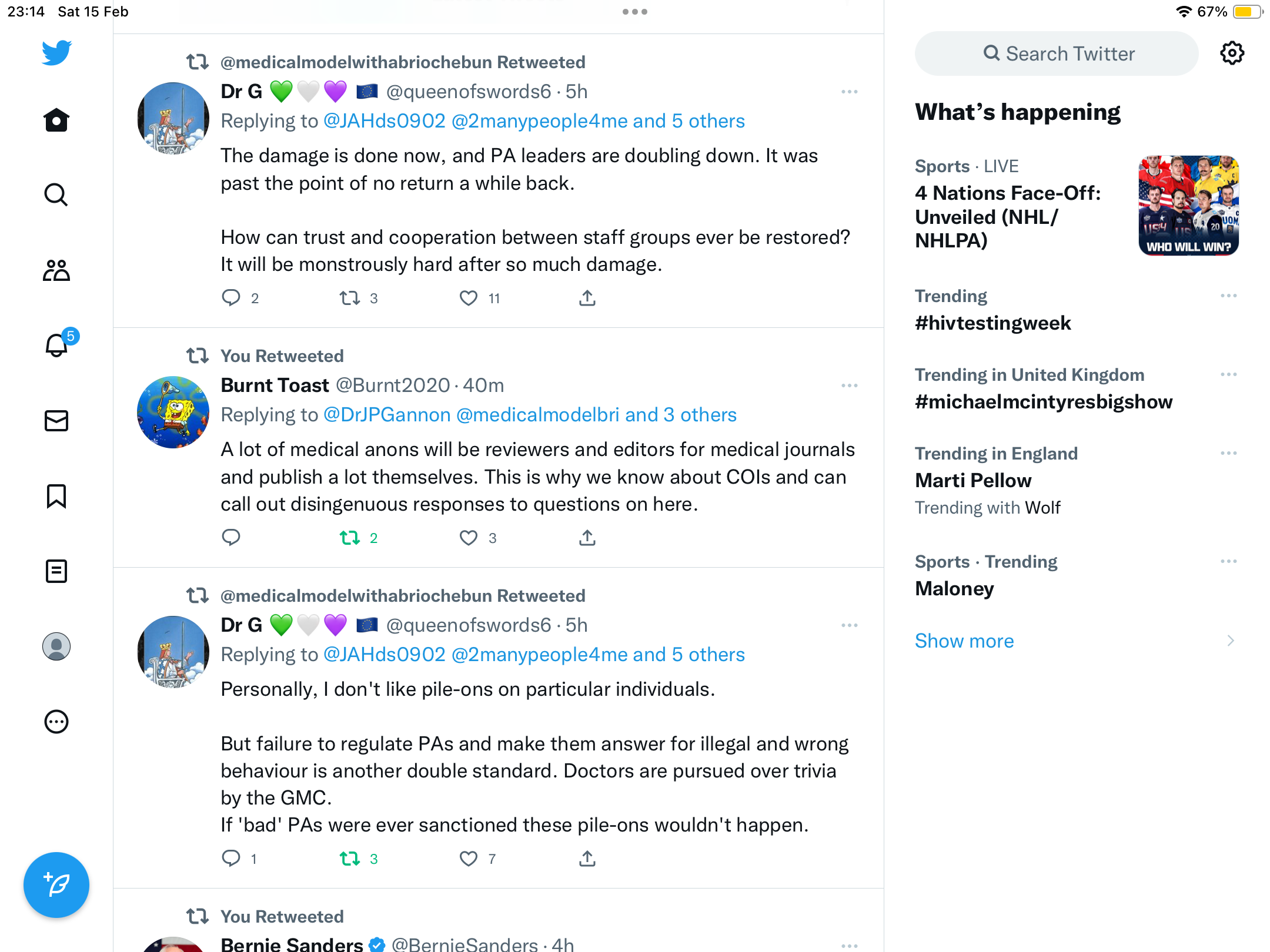Open Notifications bell with 5 badge
This screenshot has height=952, width=1270.
(59, 343)
